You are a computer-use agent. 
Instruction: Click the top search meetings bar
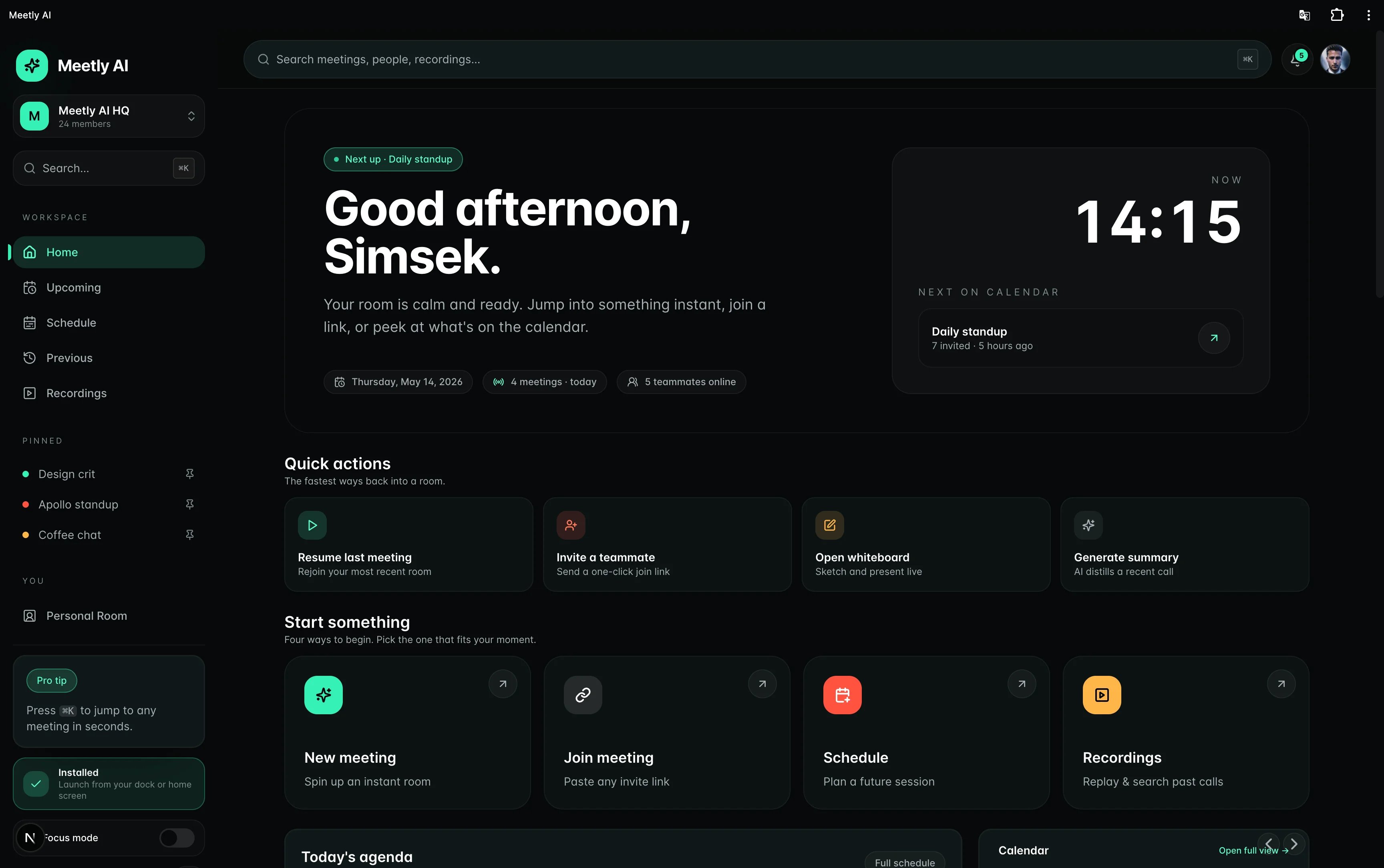[757, 59]
